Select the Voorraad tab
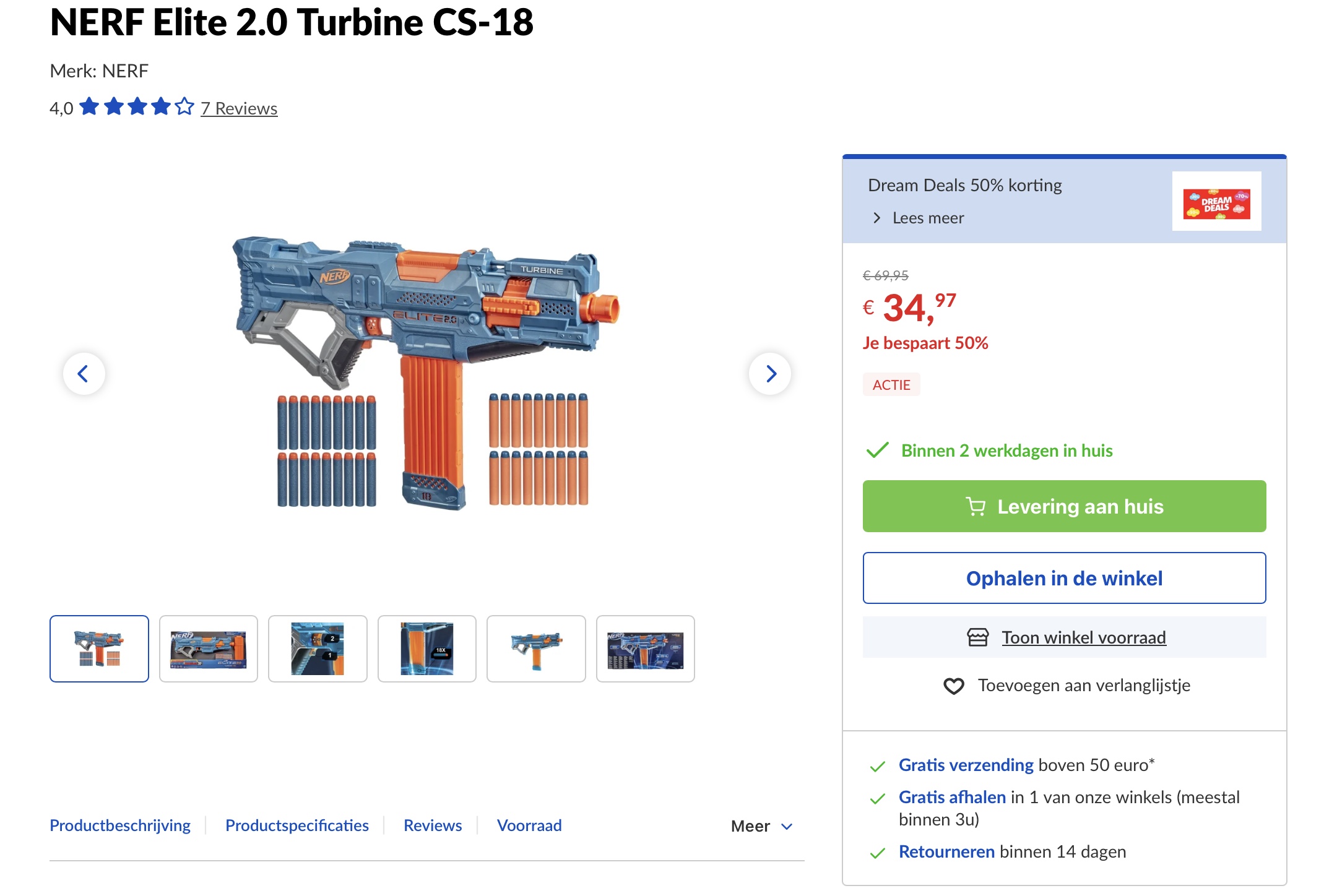Viewport: 1337px width, 896px height. pyautogui.click(x=528, y=825)
